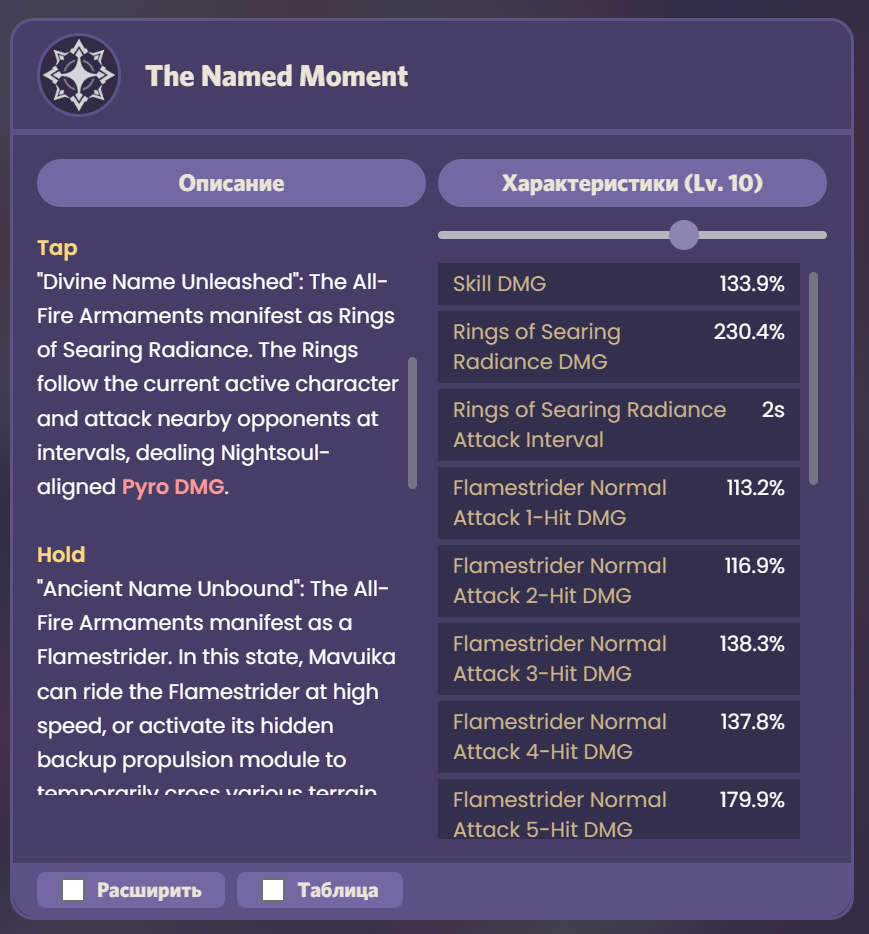Image resolution: width=869 pixels, height=934 pixels.
Task: Open the Характеристики (Lv. 10) tab
Action: [632, 183]
